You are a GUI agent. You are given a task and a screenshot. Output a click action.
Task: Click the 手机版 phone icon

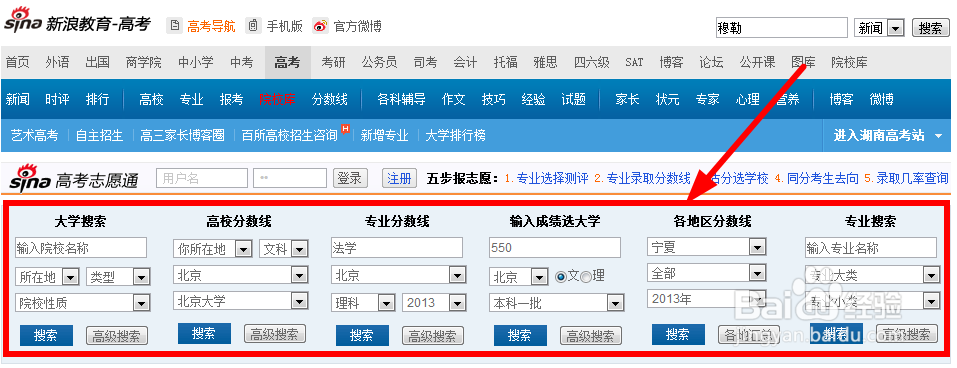tap(254, 26)
